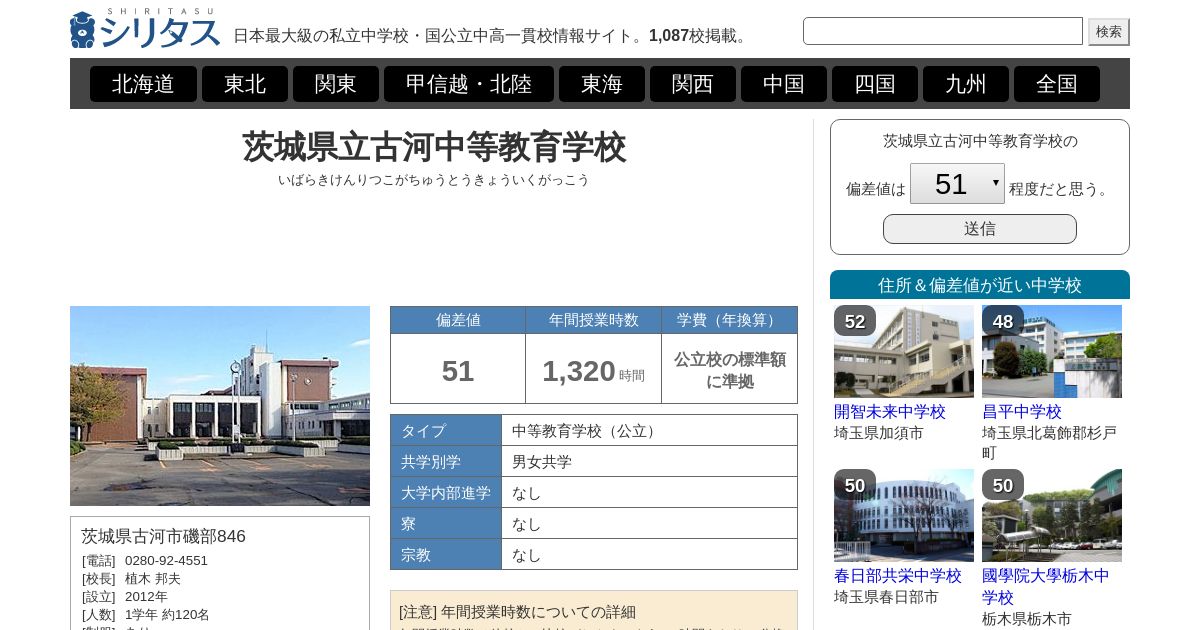Viewport: 1200px width, 630px height.
Task: Click the 住所＆偏差値が近い中学校 header
Action: (980, 285)
